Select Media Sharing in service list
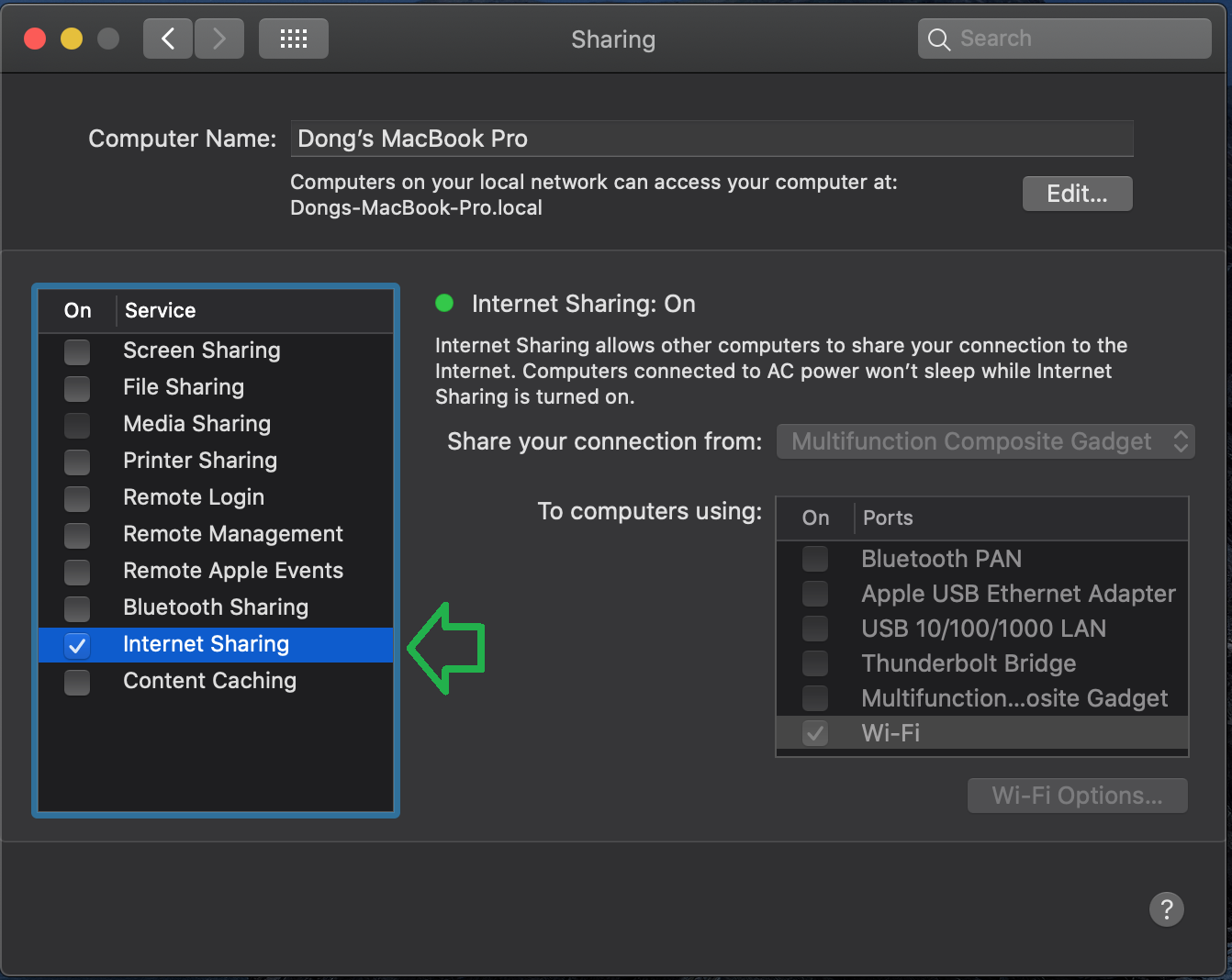This screenshot has width=1232, height=980. click(216, 424)
